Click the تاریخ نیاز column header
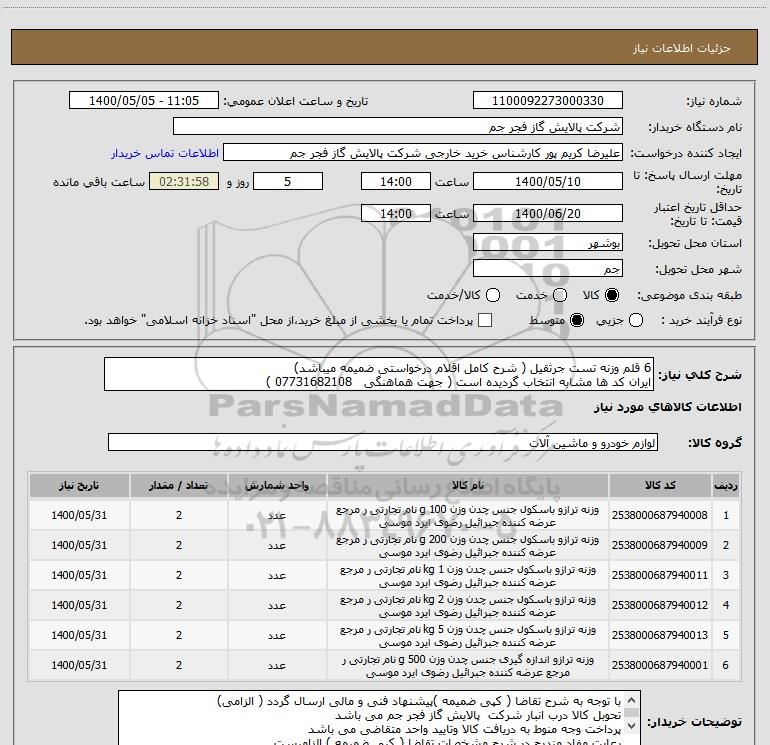 tap(79, 485)
